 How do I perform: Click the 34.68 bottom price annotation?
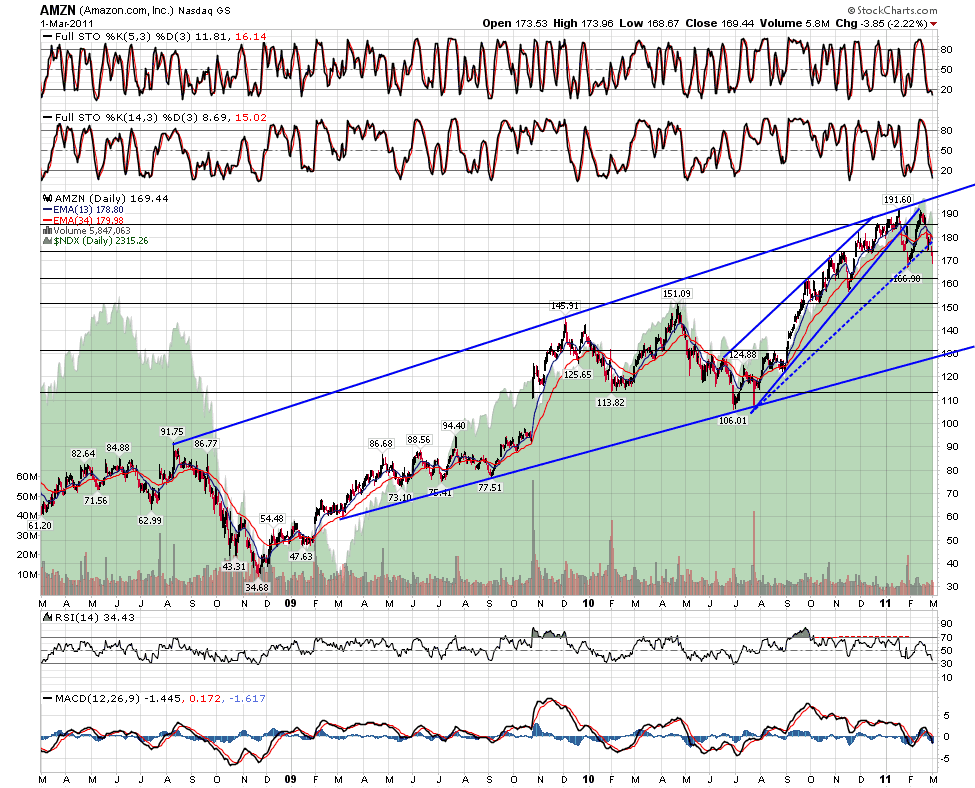[x=257, y=588]
